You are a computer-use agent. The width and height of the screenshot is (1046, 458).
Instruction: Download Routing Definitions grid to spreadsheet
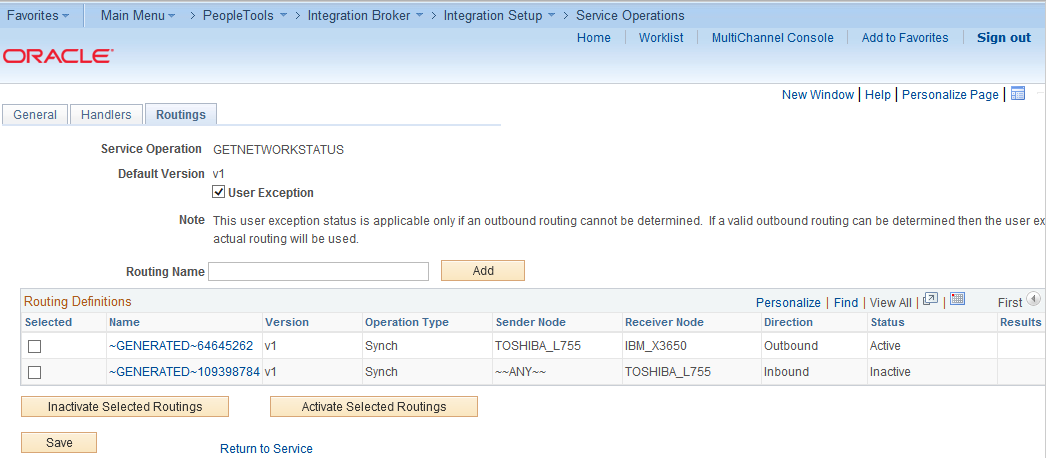957,300
